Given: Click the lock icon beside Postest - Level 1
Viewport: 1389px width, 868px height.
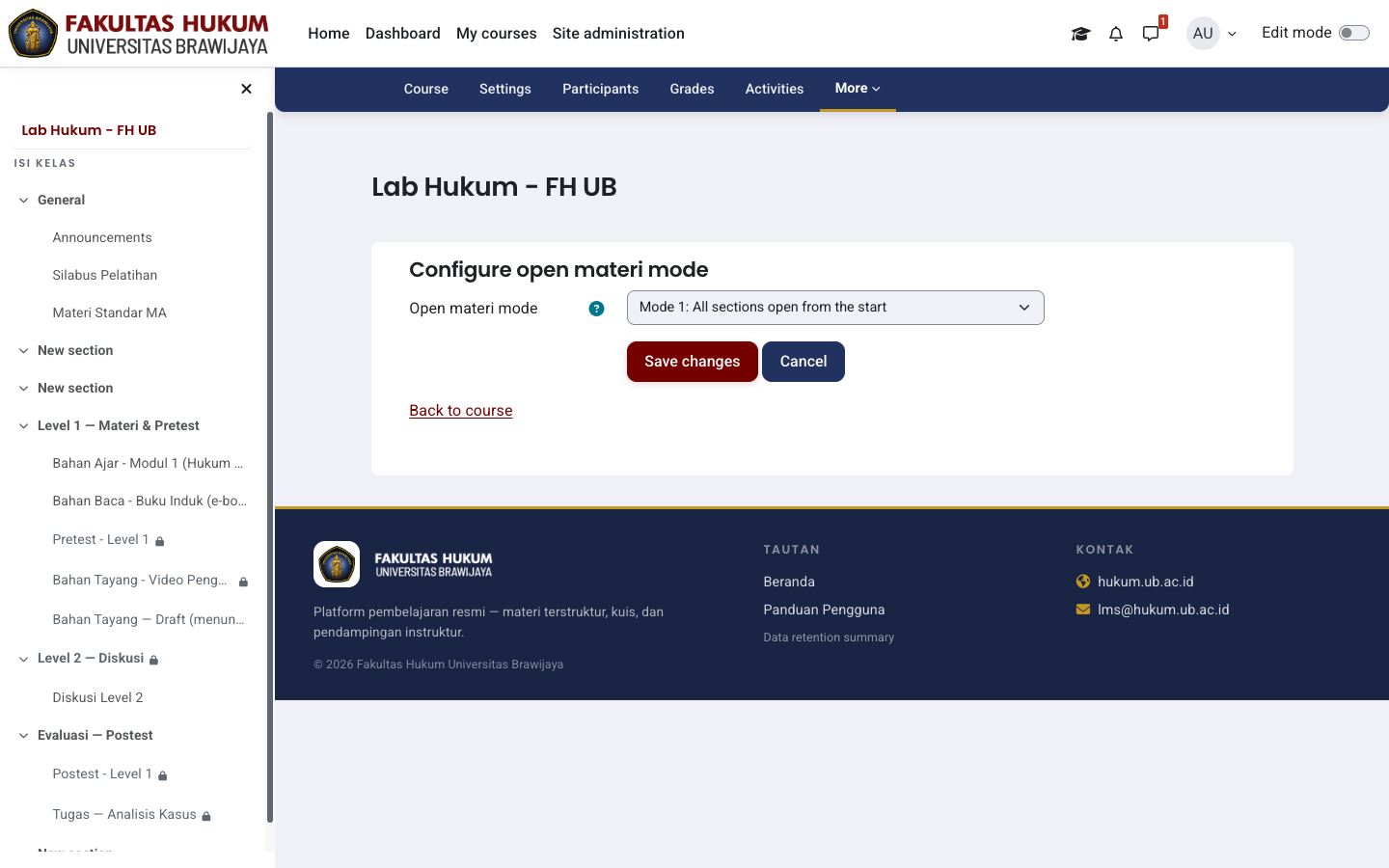Looking at the screenshot, I should point(162,775).
